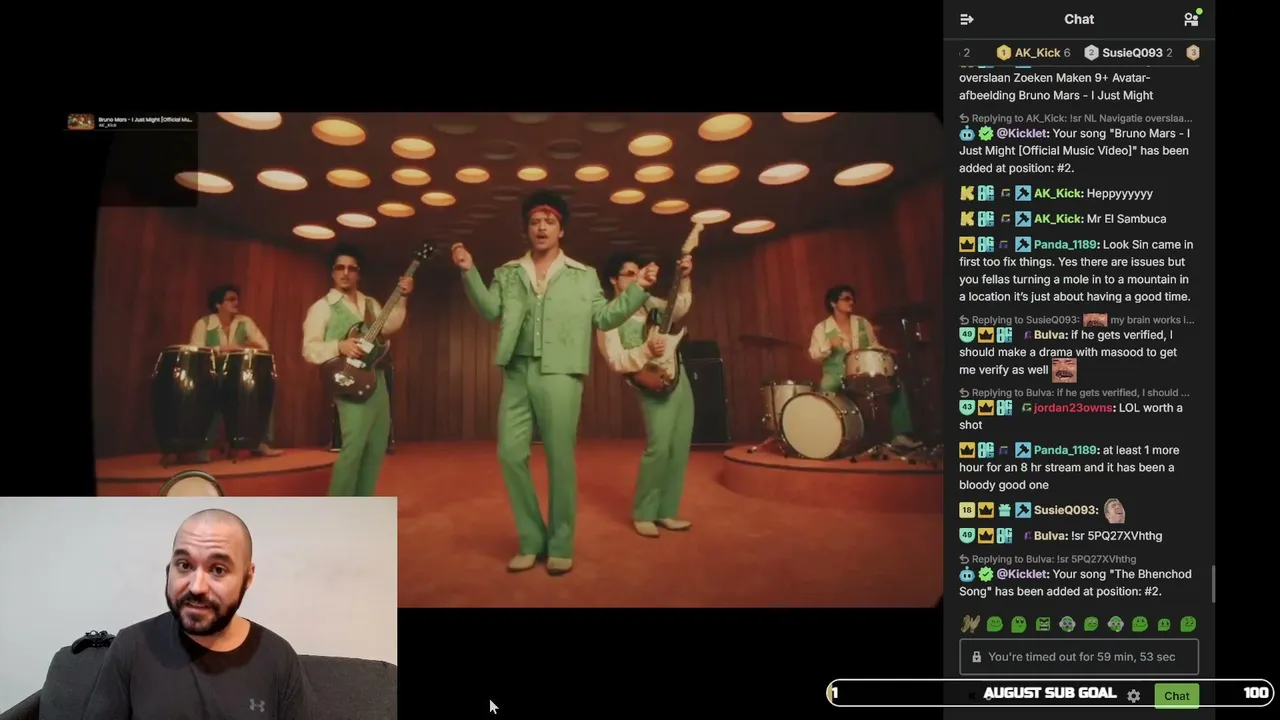Click the reply reference to AK_Kick's !sr message
Image resolution: width=1280 pixels, height=720 pixels.
coord(1075,118)
